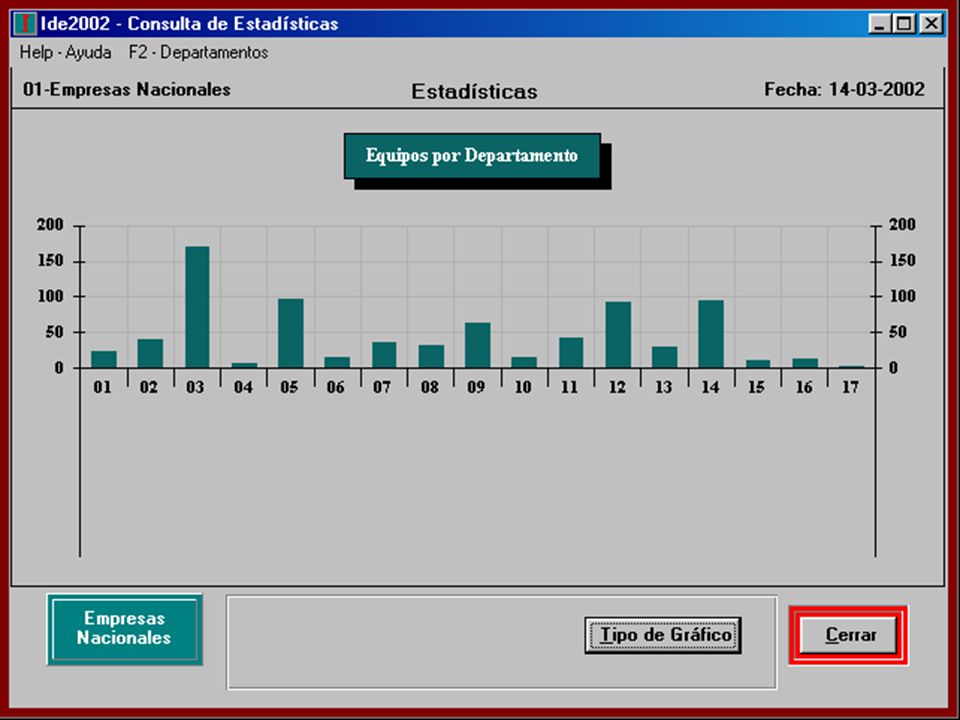Maximize the Consulta de Estadísticas window

coord(904,24)
